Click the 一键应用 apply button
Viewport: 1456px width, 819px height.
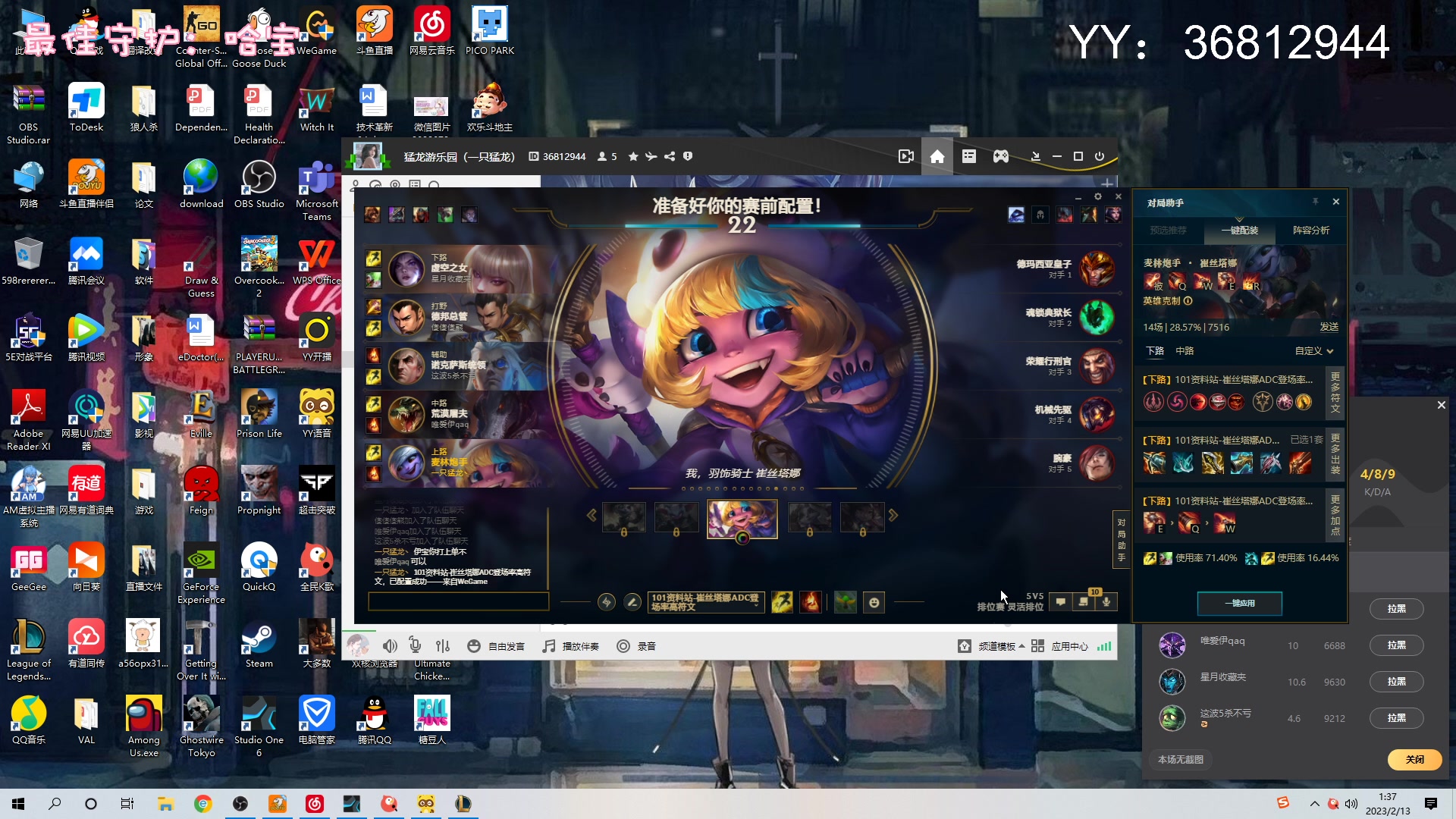coord(1240,603)
